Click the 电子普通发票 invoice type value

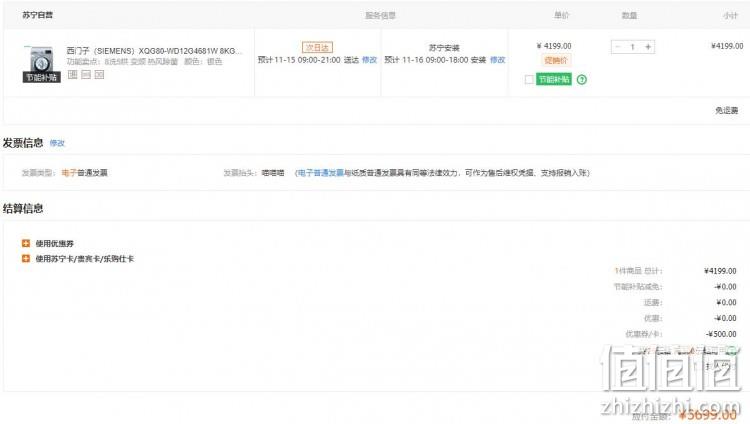coord(85,173)
